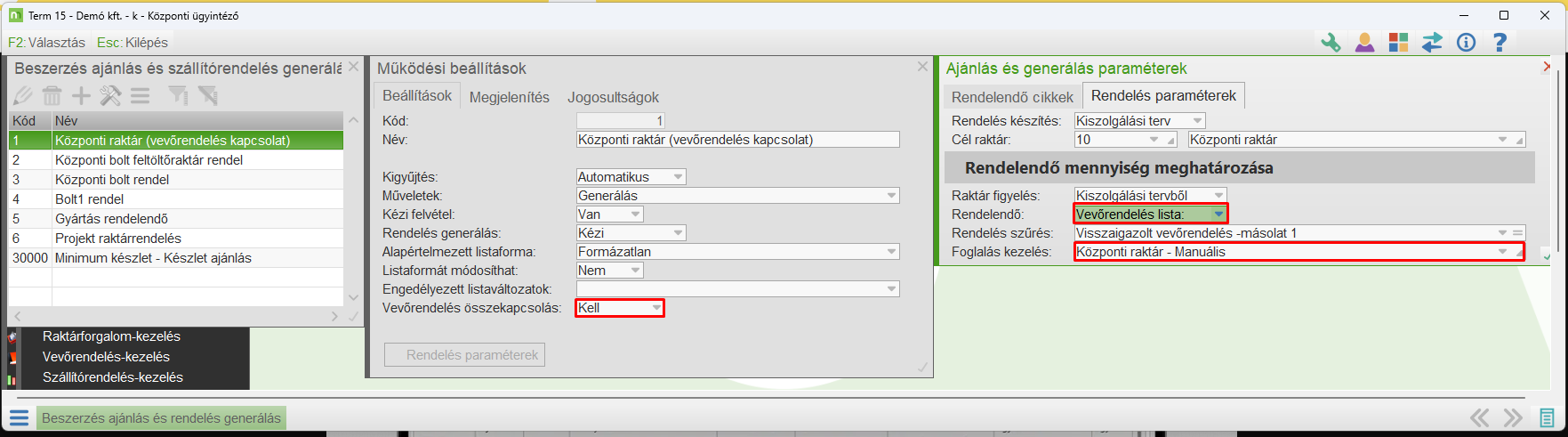
Task: Select row Projekt raktárrendelés
Action: [x=176, y=239]
